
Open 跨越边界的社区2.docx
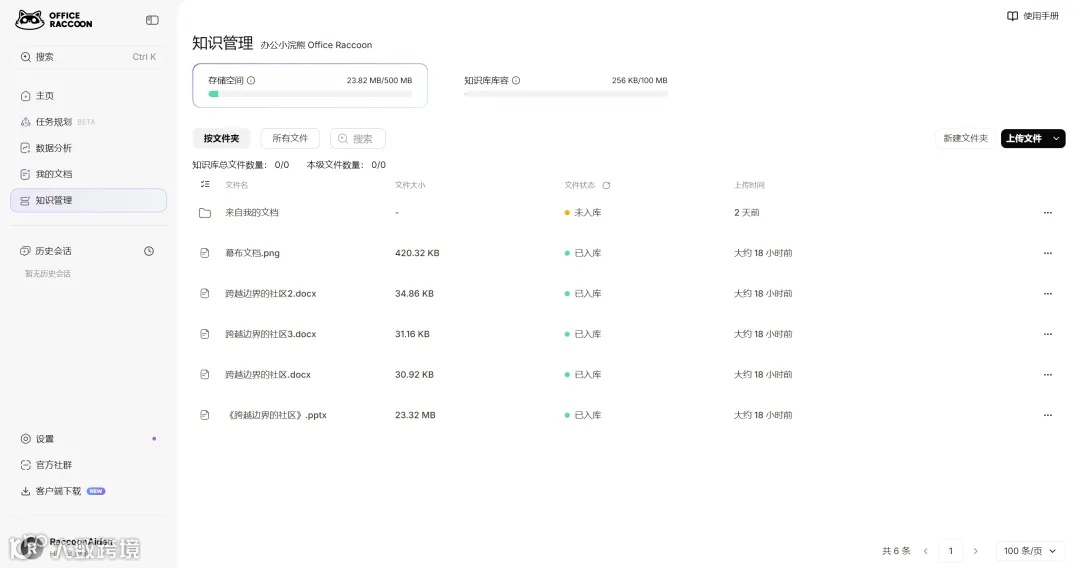271,293
